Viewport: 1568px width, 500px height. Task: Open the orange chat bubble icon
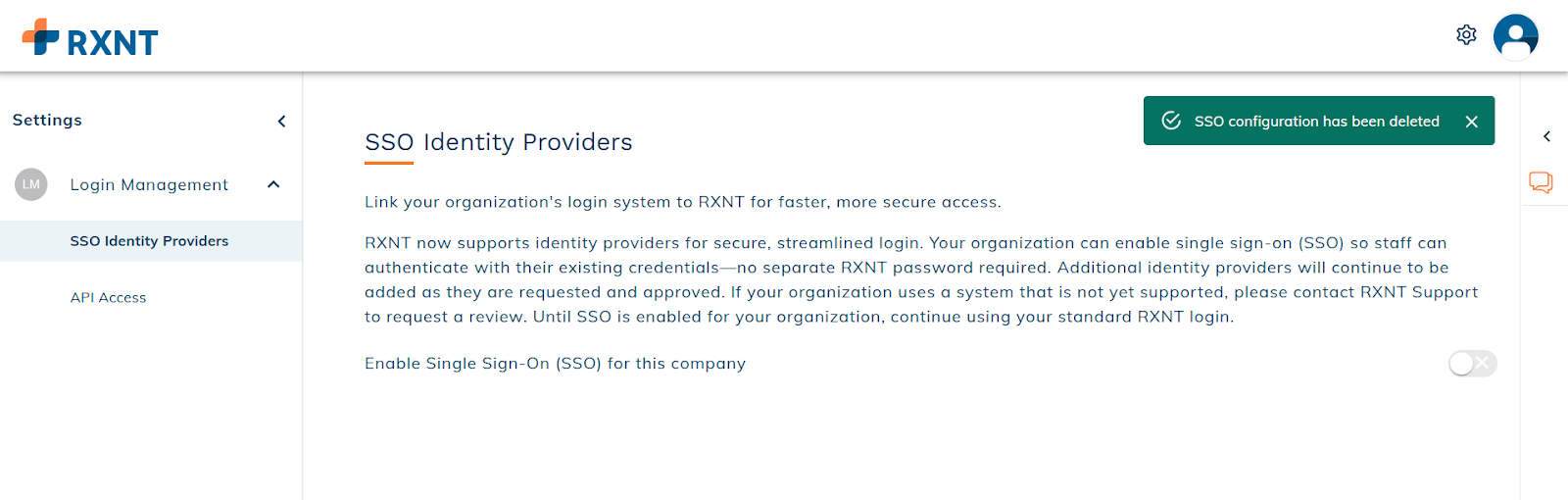[x=1541, y=182]
